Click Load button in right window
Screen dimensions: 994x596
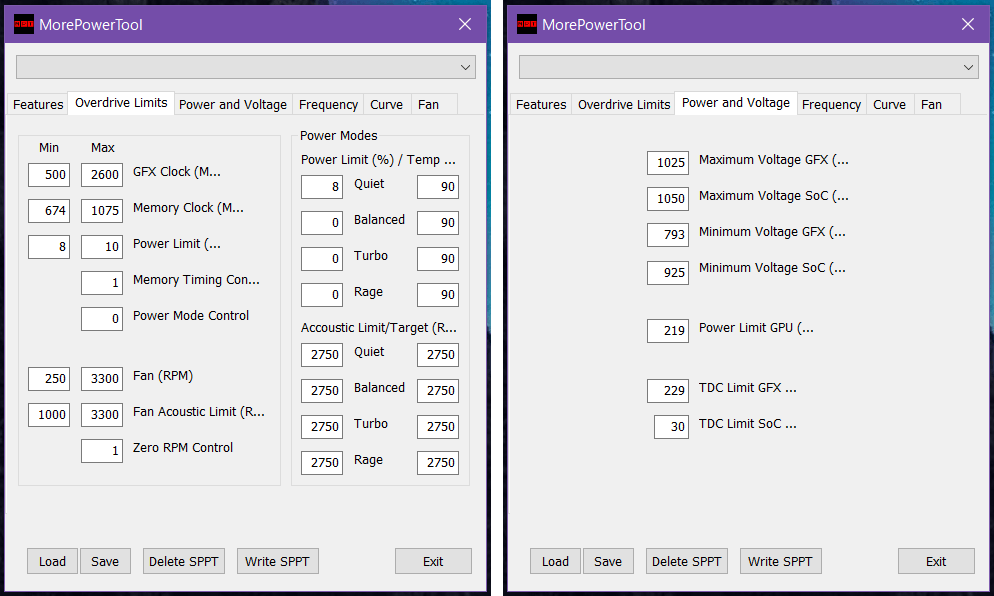point(555,561)
